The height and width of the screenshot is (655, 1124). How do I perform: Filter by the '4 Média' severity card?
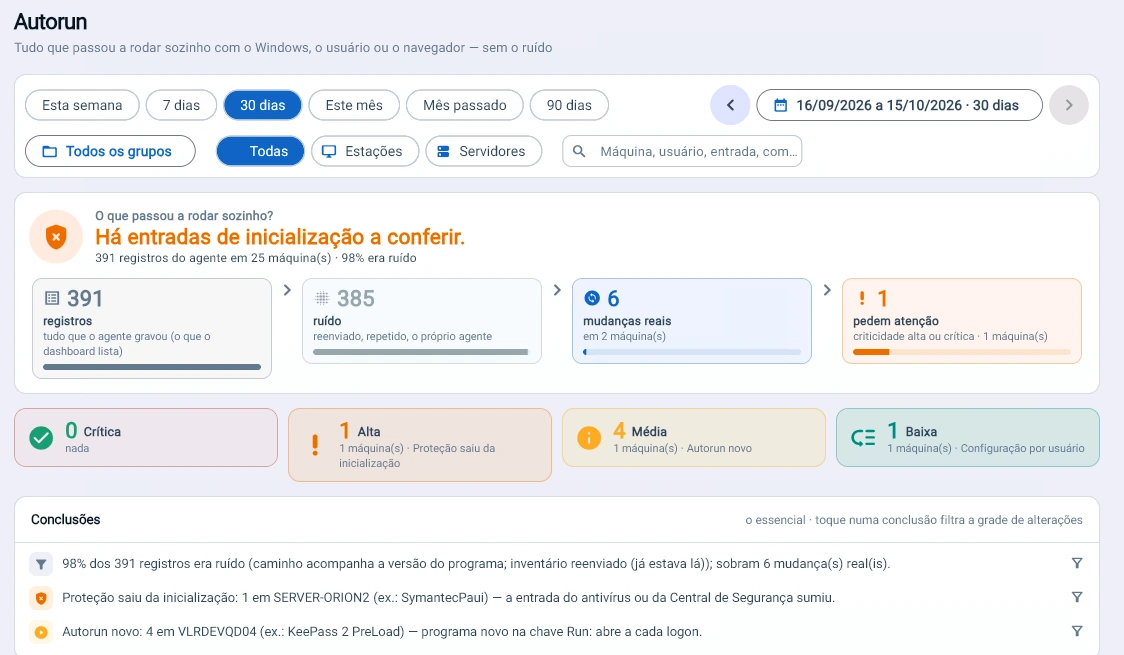pyautogui.click(x=694, y=438)
